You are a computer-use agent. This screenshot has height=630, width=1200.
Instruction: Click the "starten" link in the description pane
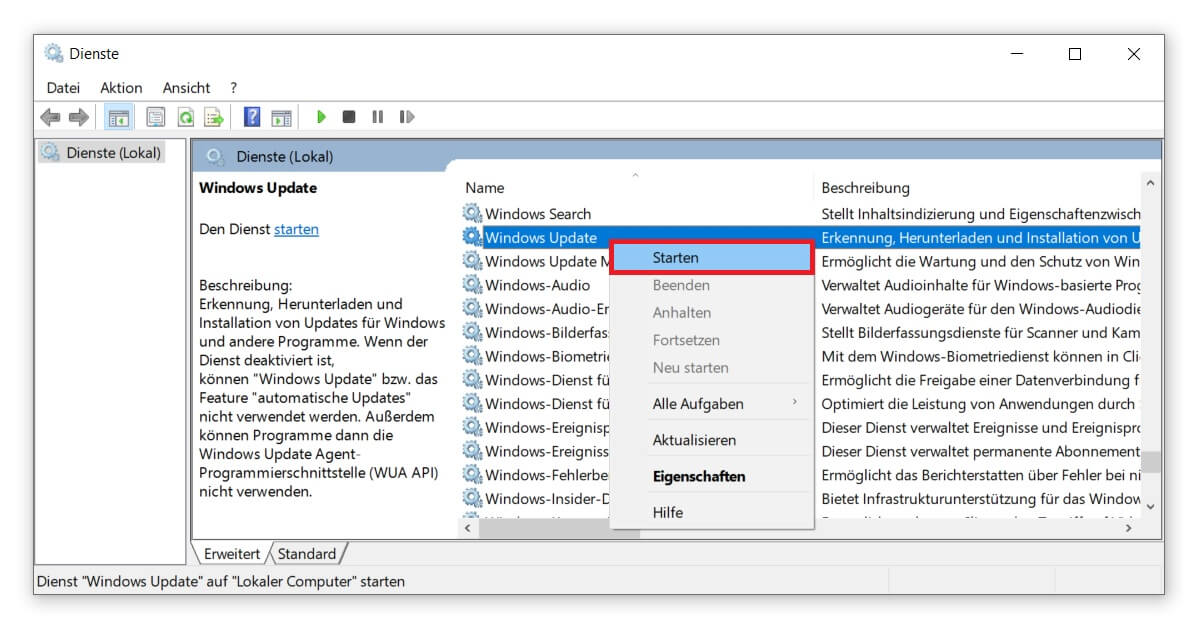tap(296, 229)
